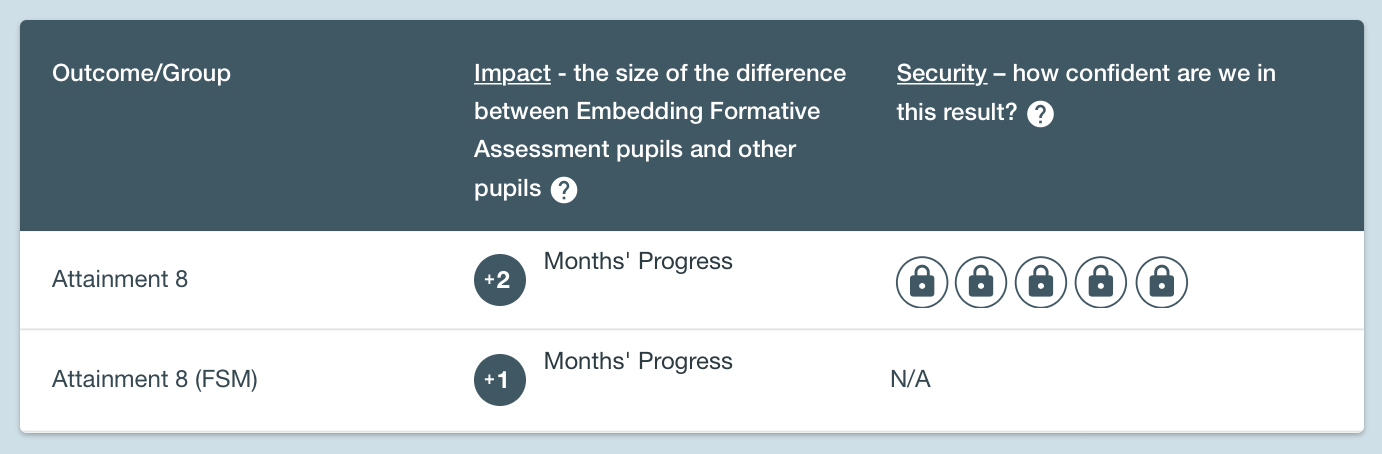
Task: Select the +1 months progress badge
Action: (500, 380)
